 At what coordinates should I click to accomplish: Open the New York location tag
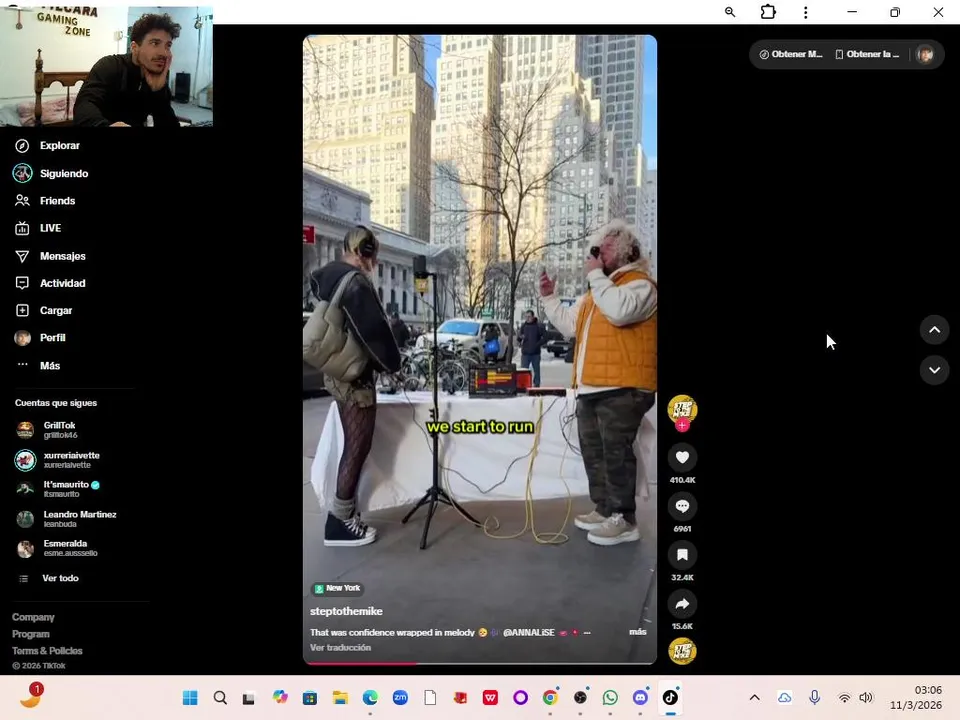[338, 588]
